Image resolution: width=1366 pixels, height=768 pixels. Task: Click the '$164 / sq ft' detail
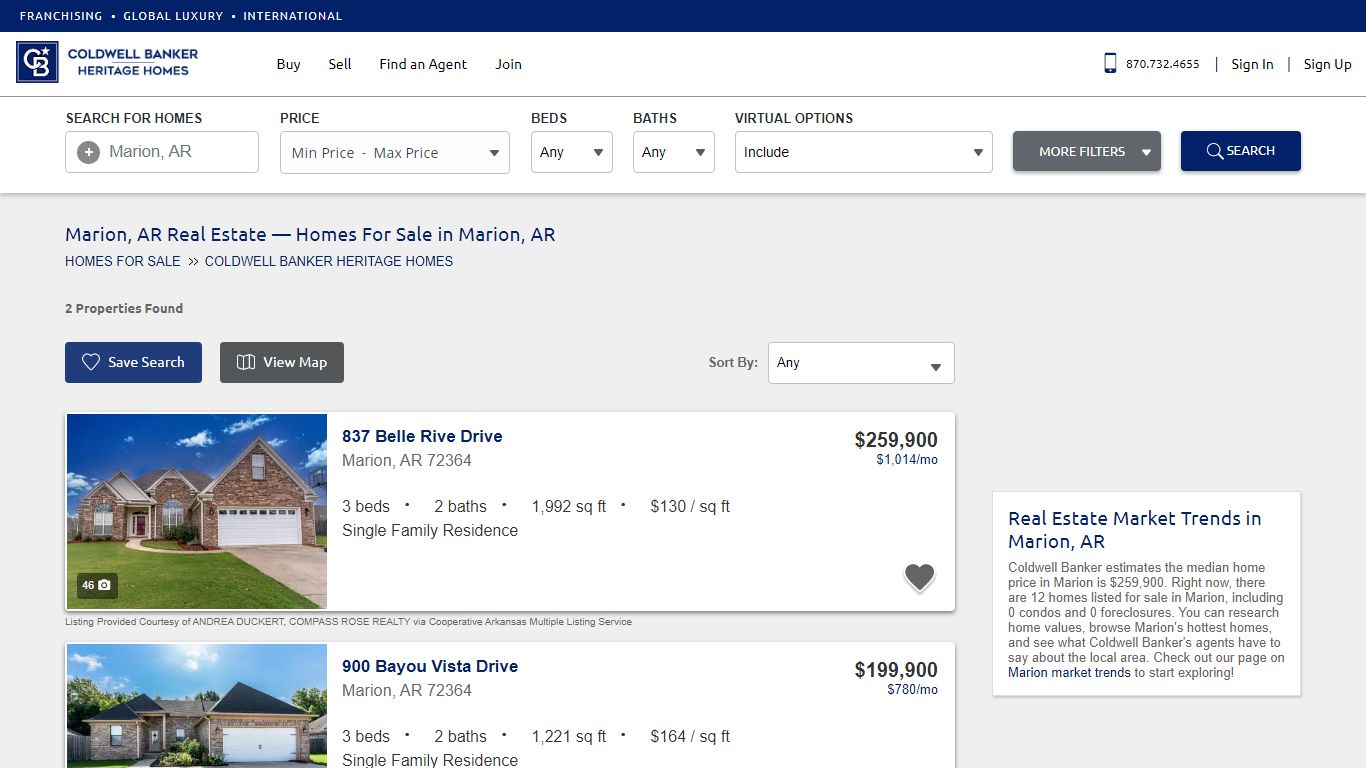[690, 736]
